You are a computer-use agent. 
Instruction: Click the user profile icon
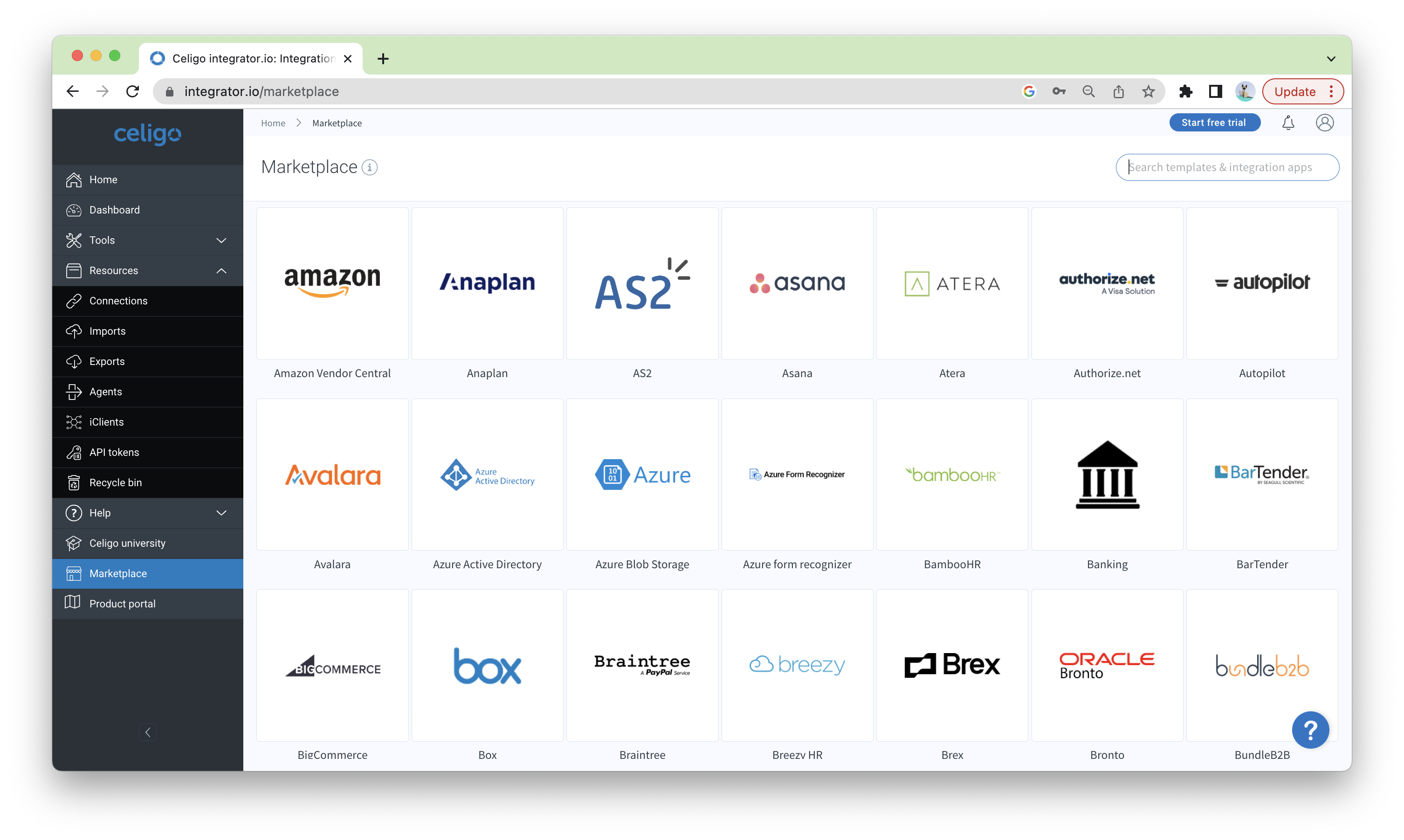(x=1325, y=122)
